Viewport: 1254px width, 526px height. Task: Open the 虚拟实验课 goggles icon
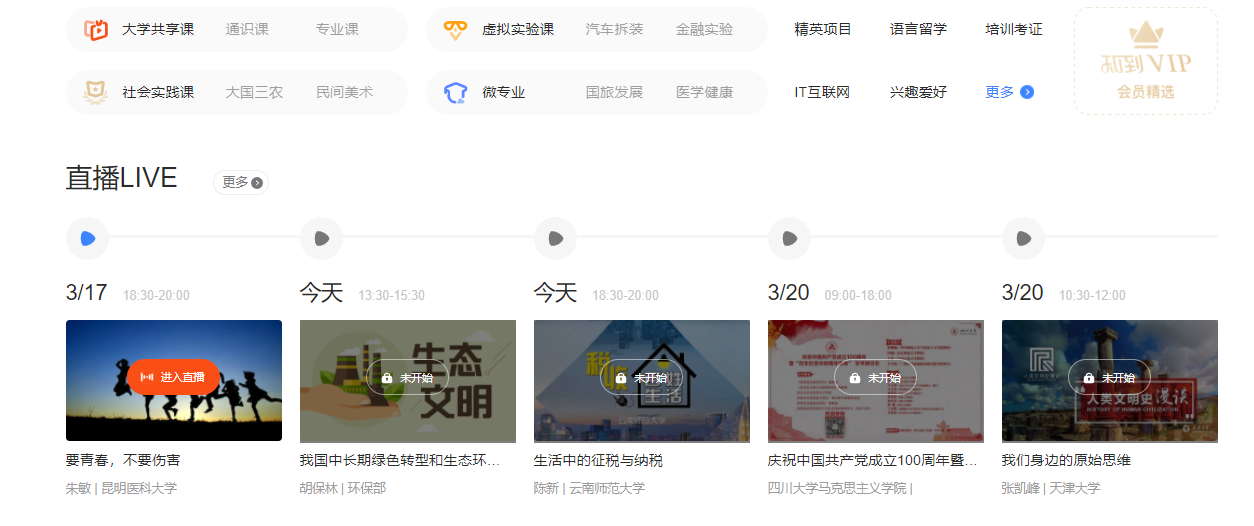point(455,30)
